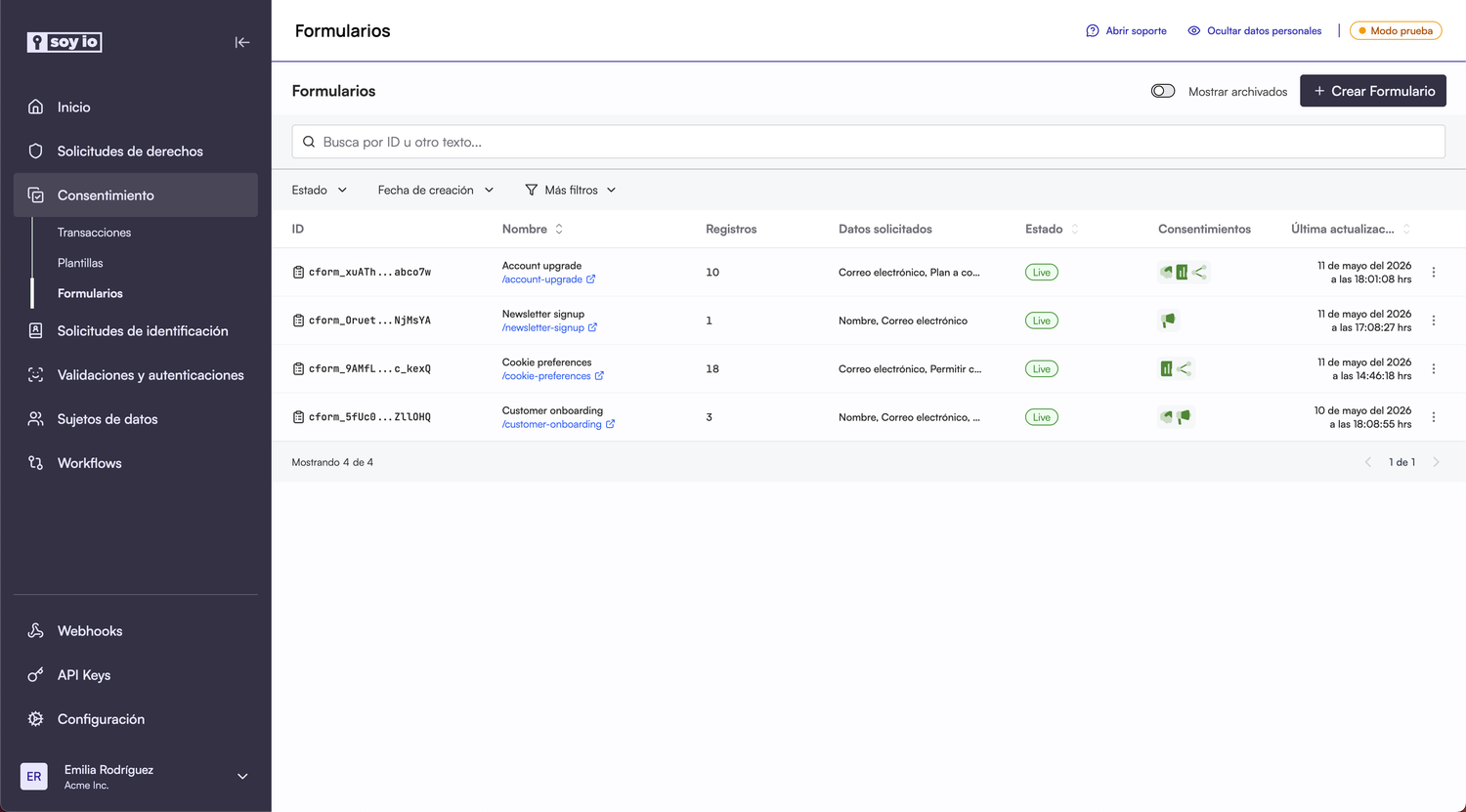Collapse the sidebar with the arrow icon

[x=242, y=42]
